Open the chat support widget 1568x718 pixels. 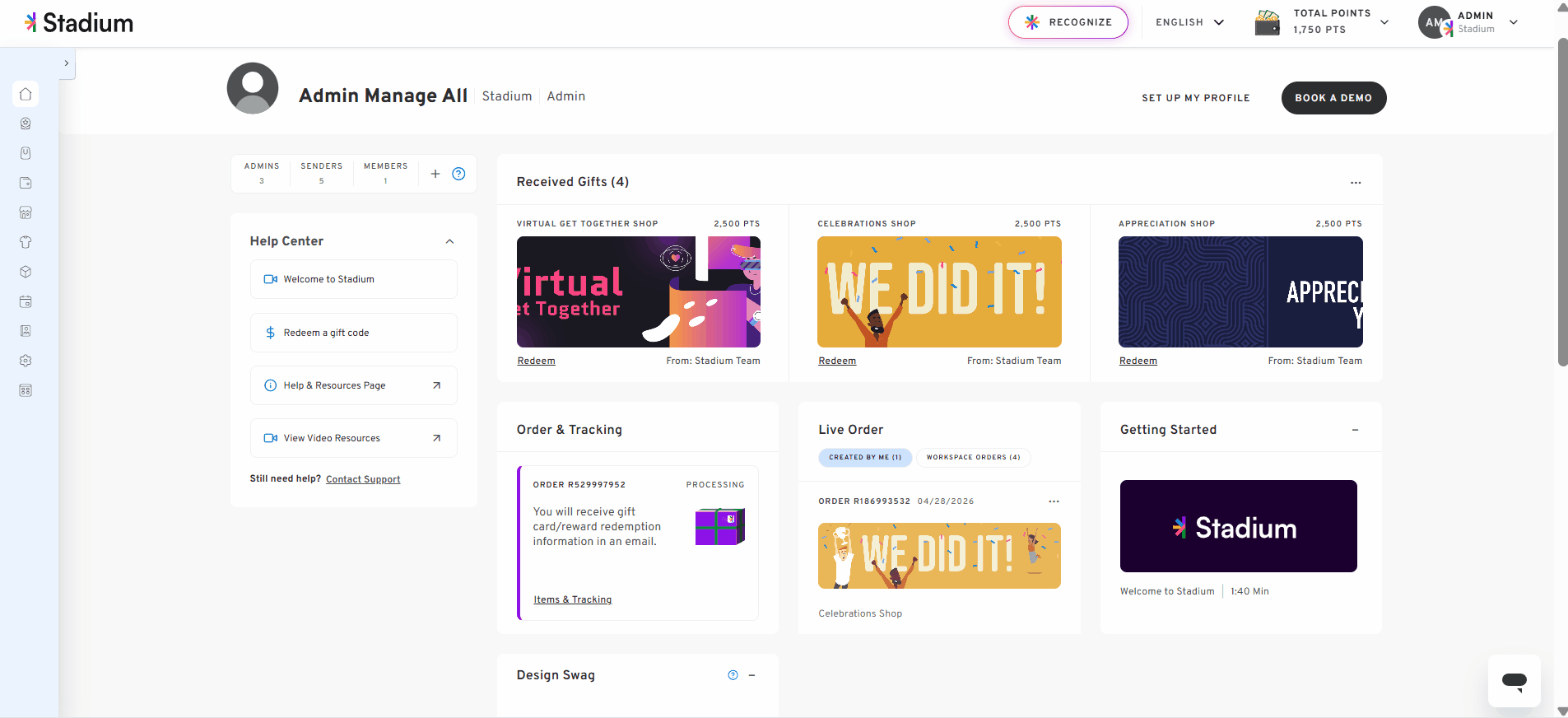click(x=1514, y=681)
